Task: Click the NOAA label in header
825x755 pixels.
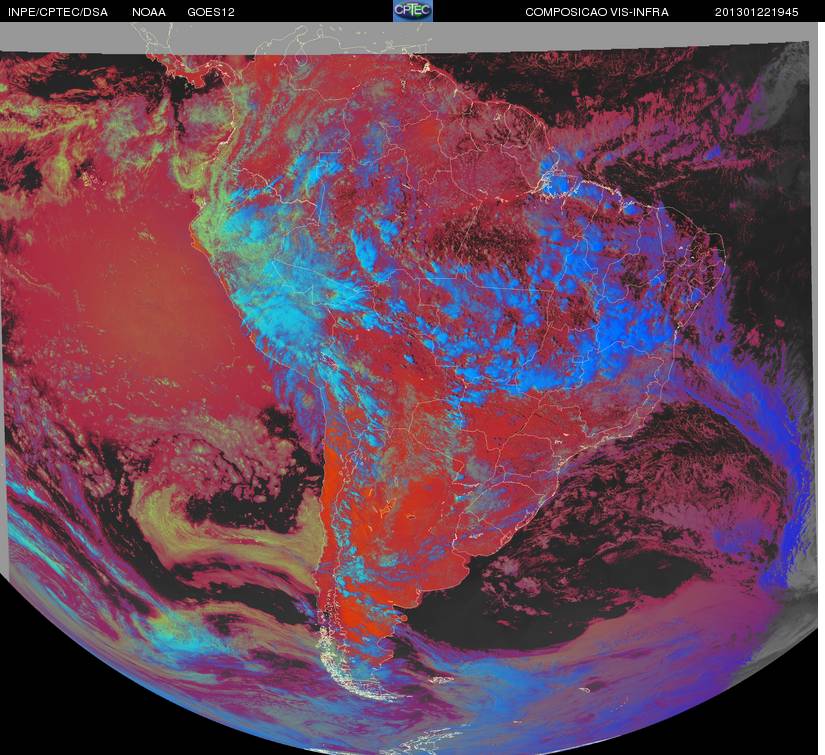Action: (149, 12)
